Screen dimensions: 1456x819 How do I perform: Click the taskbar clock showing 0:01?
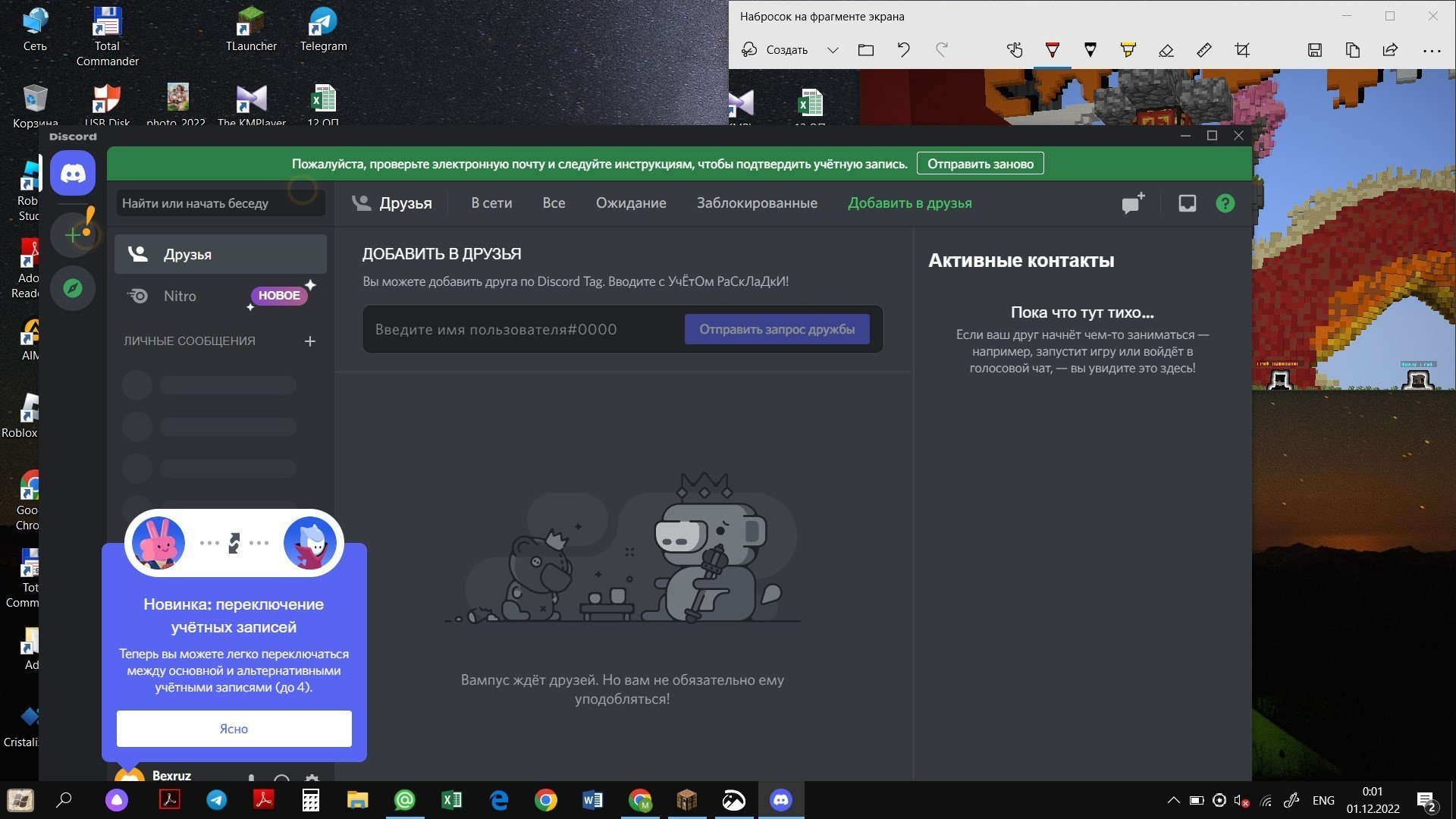[x=1373, y=800]
